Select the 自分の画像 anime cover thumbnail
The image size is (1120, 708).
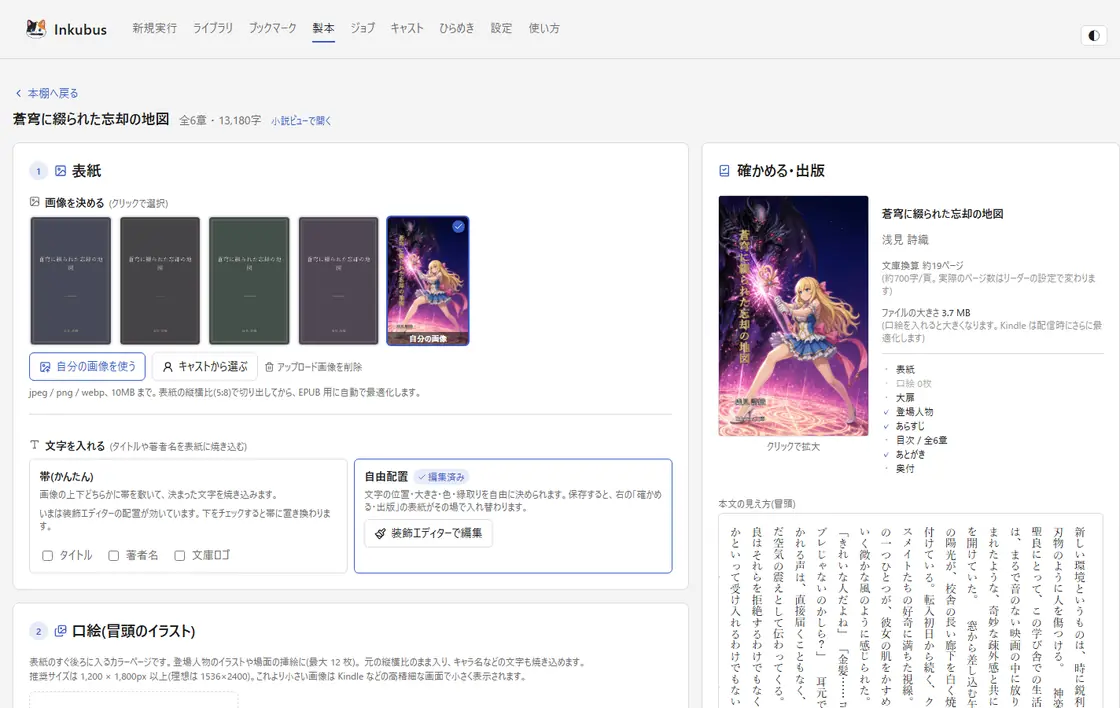428,281
